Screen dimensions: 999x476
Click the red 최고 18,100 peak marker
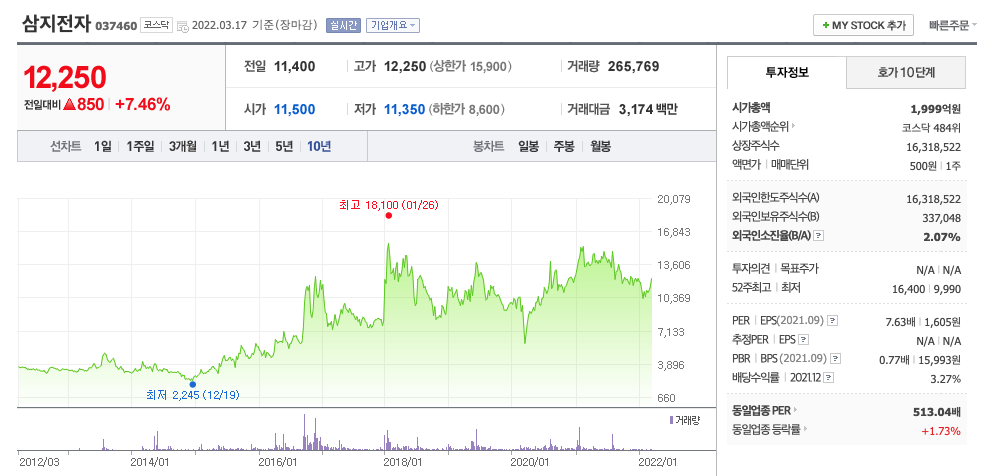click(x=389, y=215)
